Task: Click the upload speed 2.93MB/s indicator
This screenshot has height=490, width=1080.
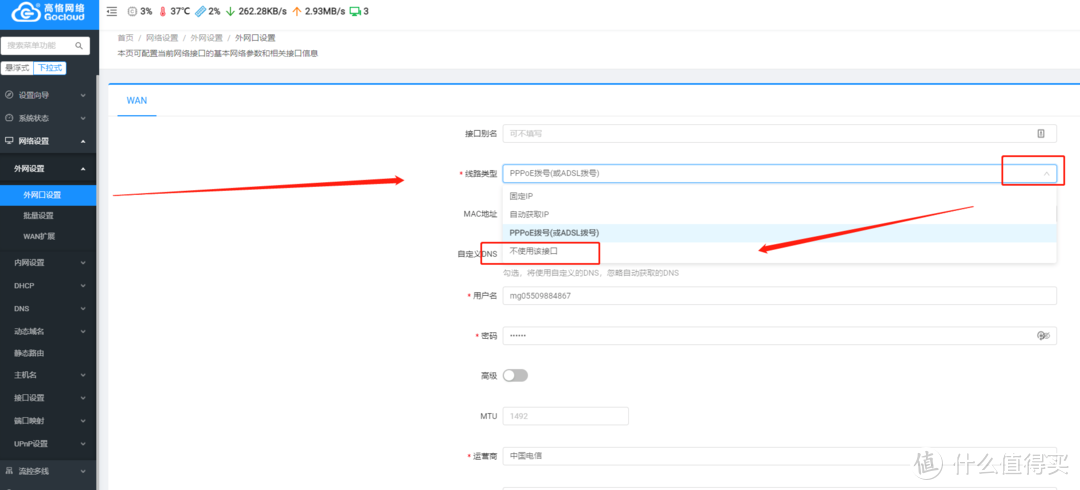Action: coord(318,12)
